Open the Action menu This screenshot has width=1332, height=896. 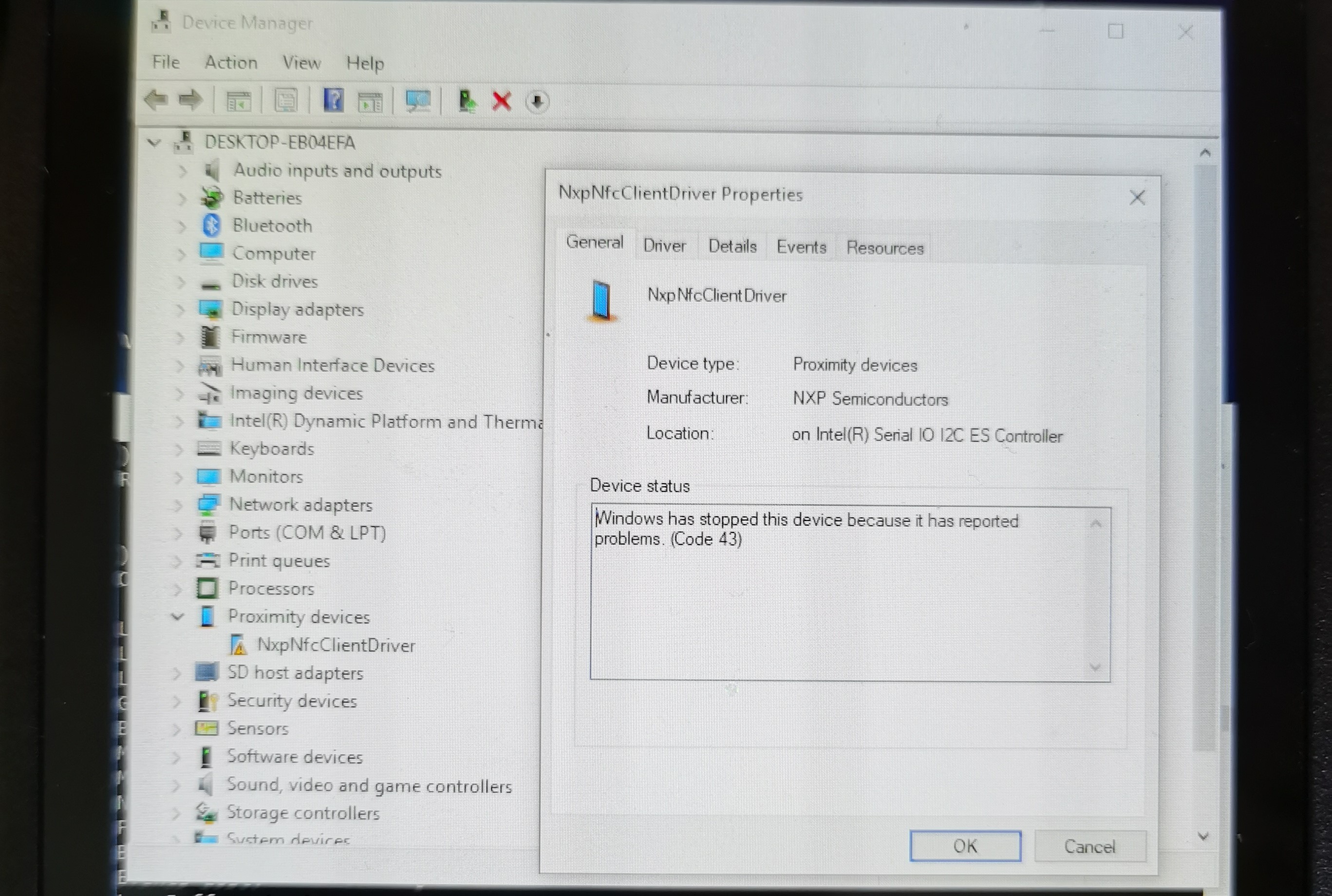231,62
